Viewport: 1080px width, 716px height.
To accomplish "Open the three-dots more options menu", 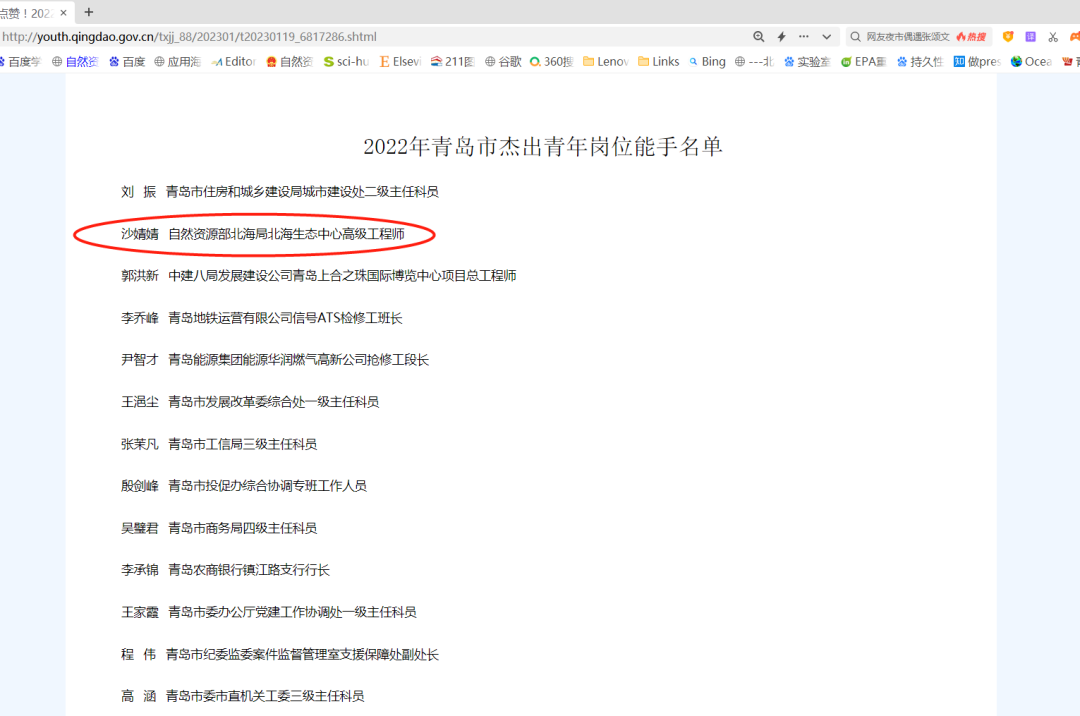I will (x=804, y=37).
